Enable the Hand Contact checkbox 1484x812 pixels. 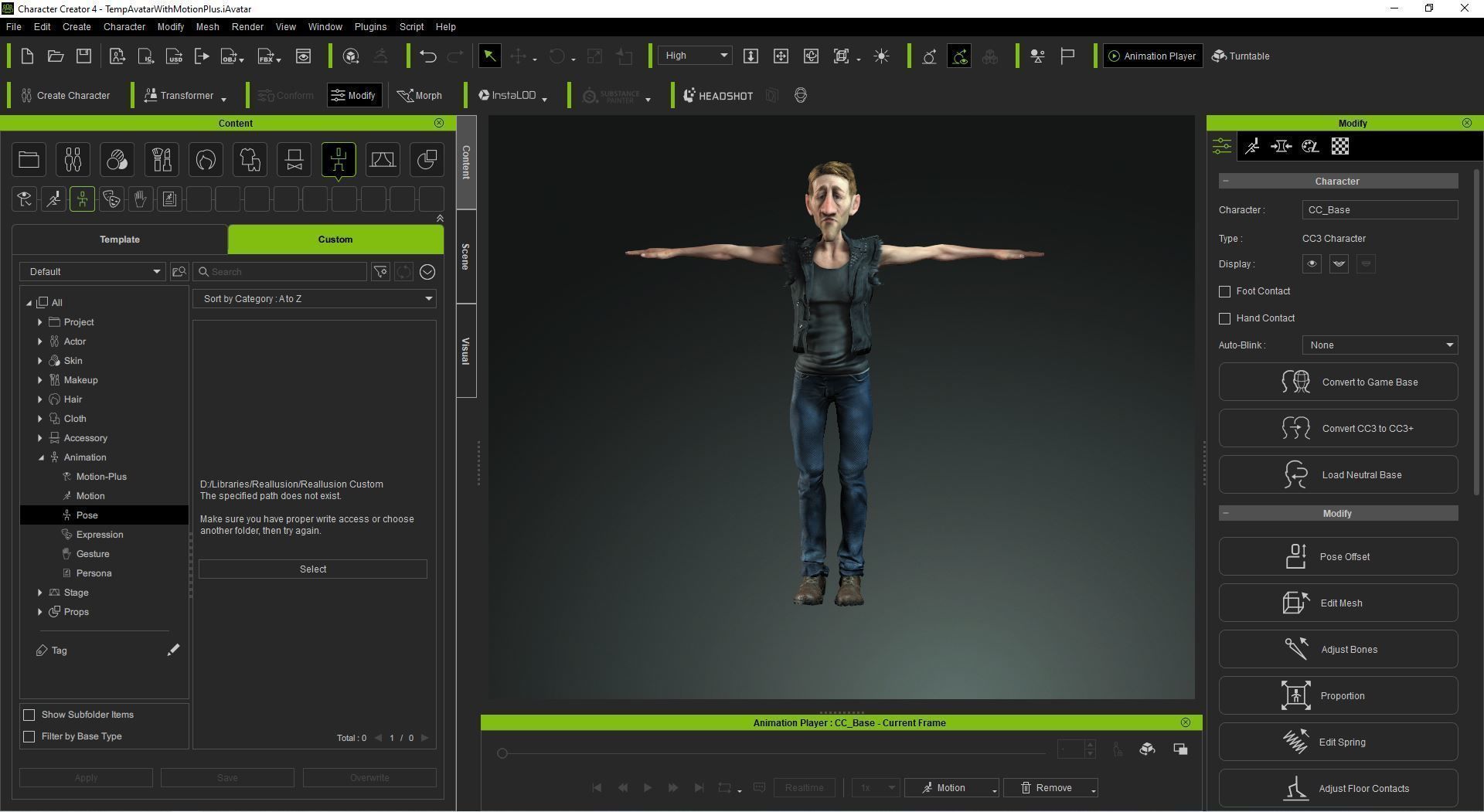(x=1224, y=318)
